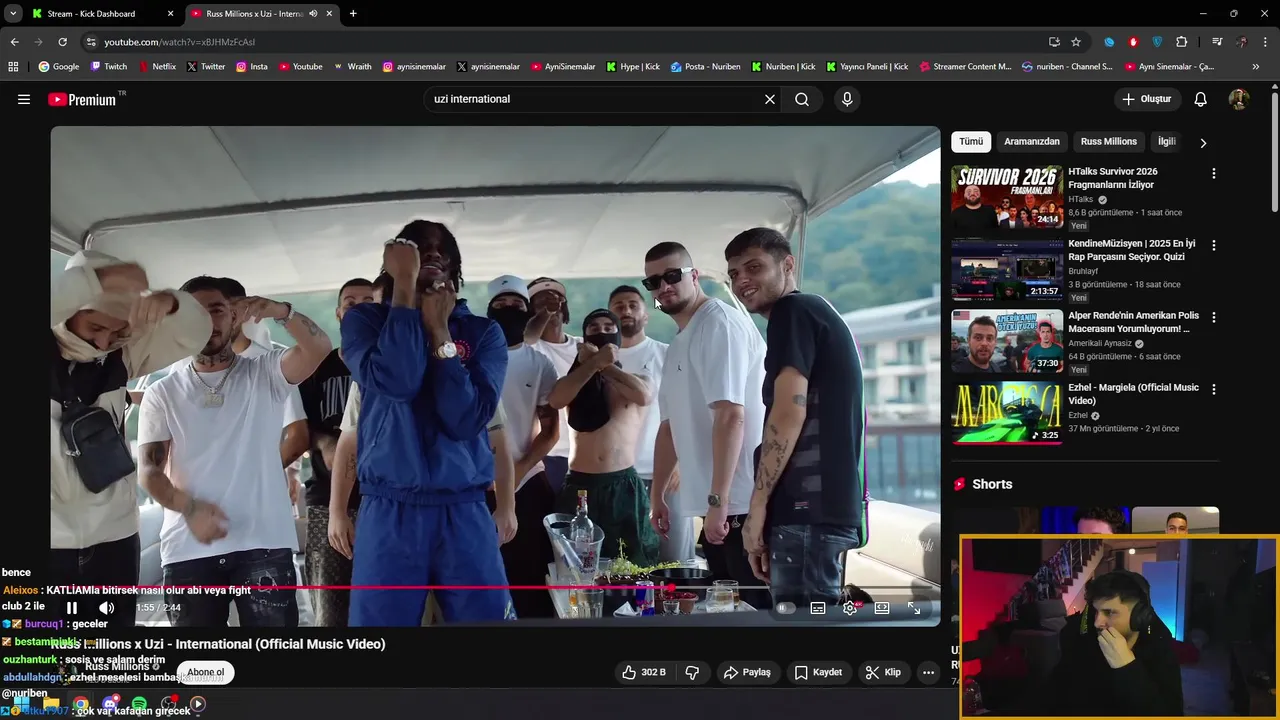Open Chrome from the taskbar
The image size is (1280, 720).
[80, 704]
